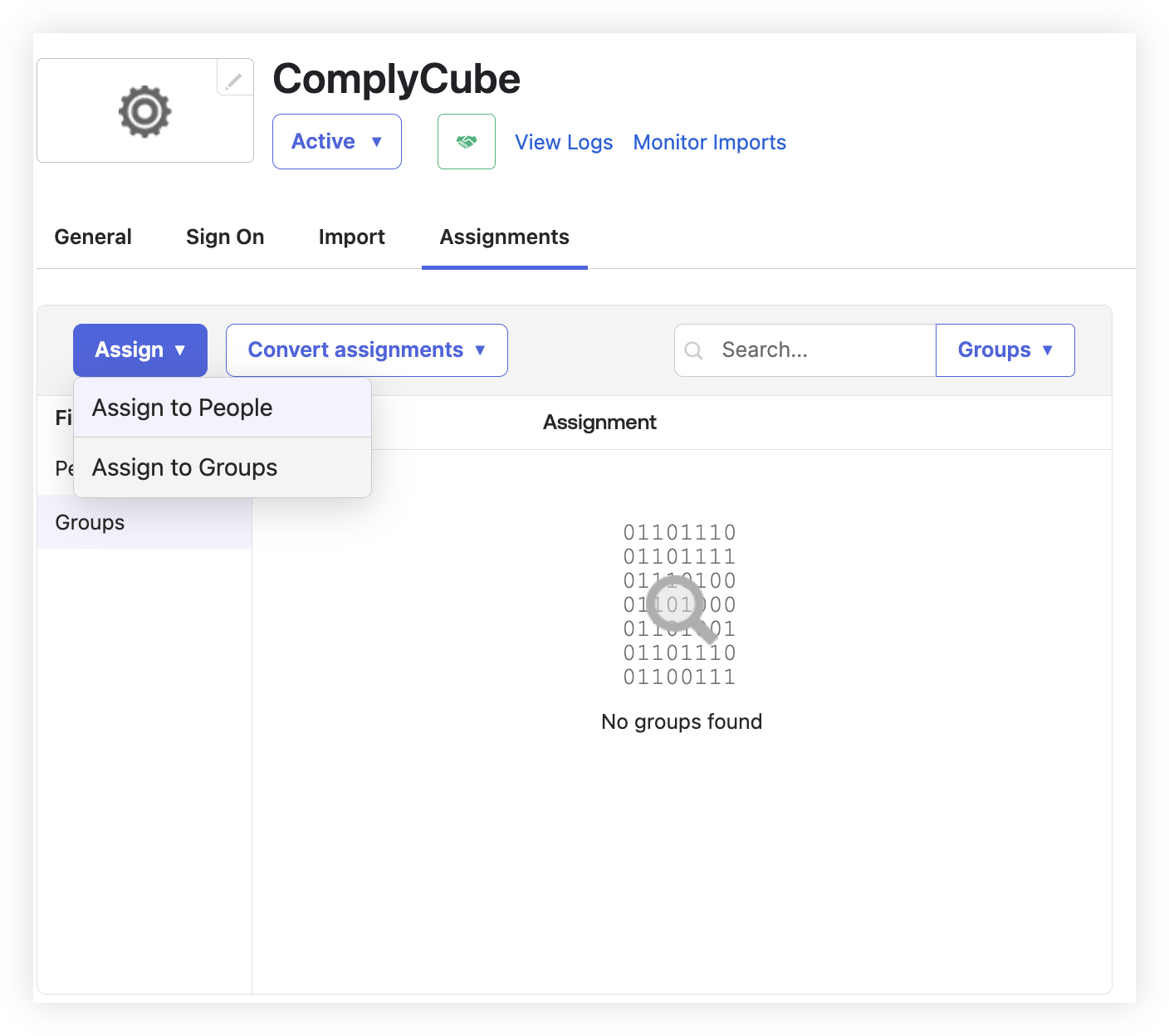Click the Assignment column header
The image size is (1169, 1036).
click(x=599, y=423)
